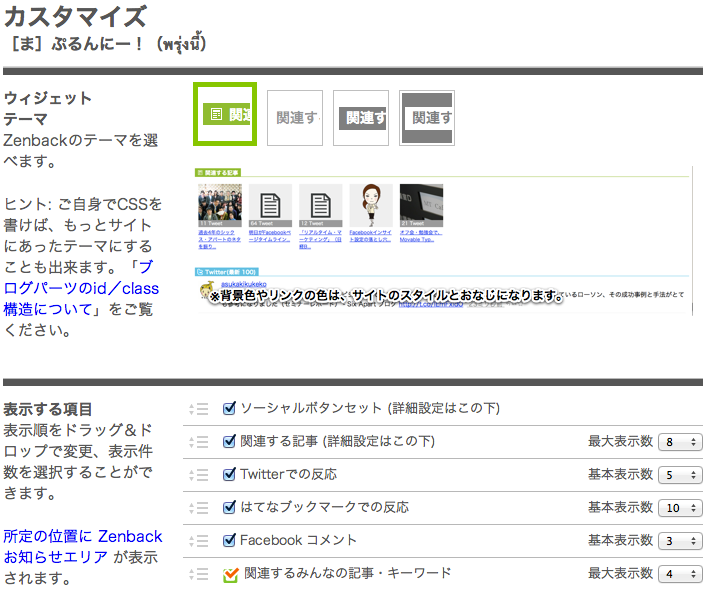Toggle Facebook コメント checkbox
This screenshot has height=589, width=714.
230,540
